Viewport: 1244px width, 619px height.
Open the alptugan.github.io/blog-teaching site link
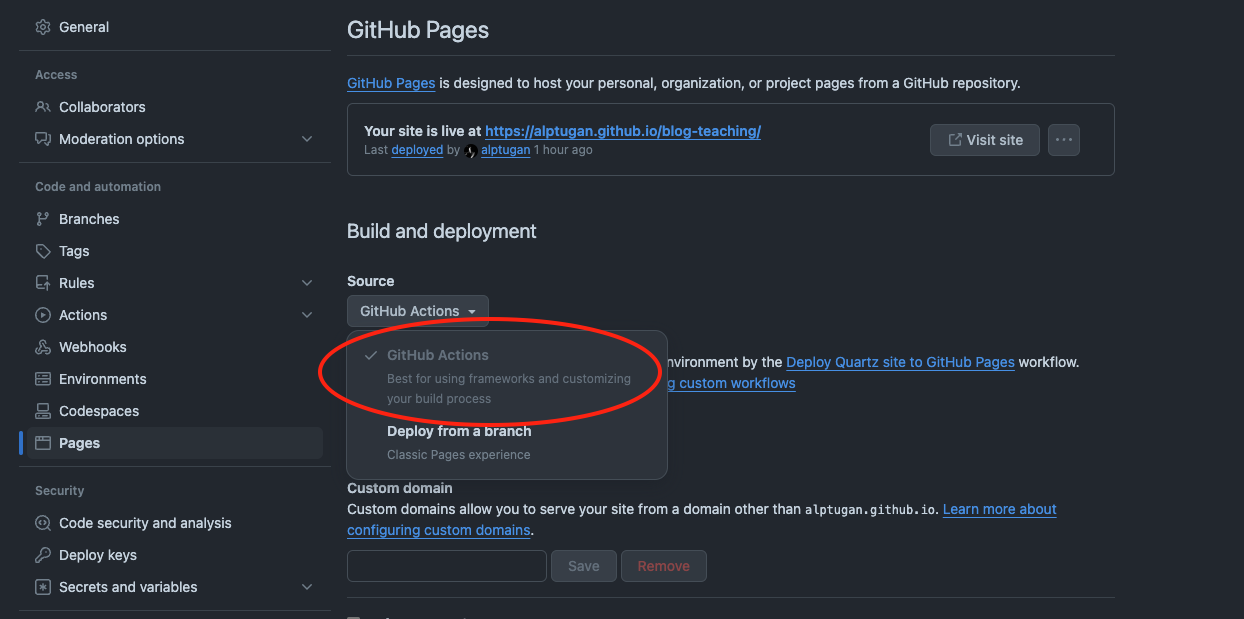tap(623, 131)
